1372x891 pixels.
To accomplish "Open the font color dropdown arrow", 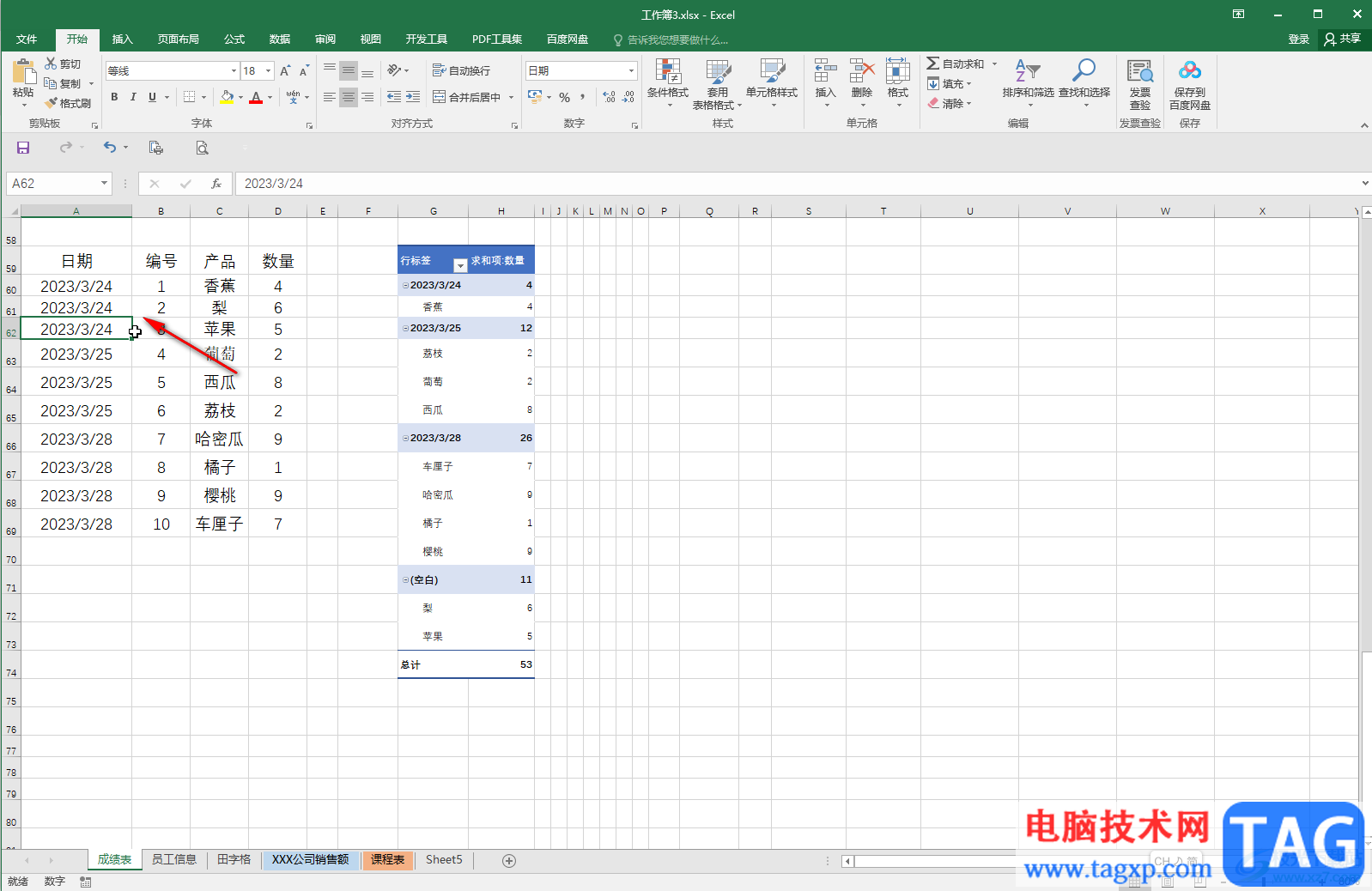I will tap(270, 97).
